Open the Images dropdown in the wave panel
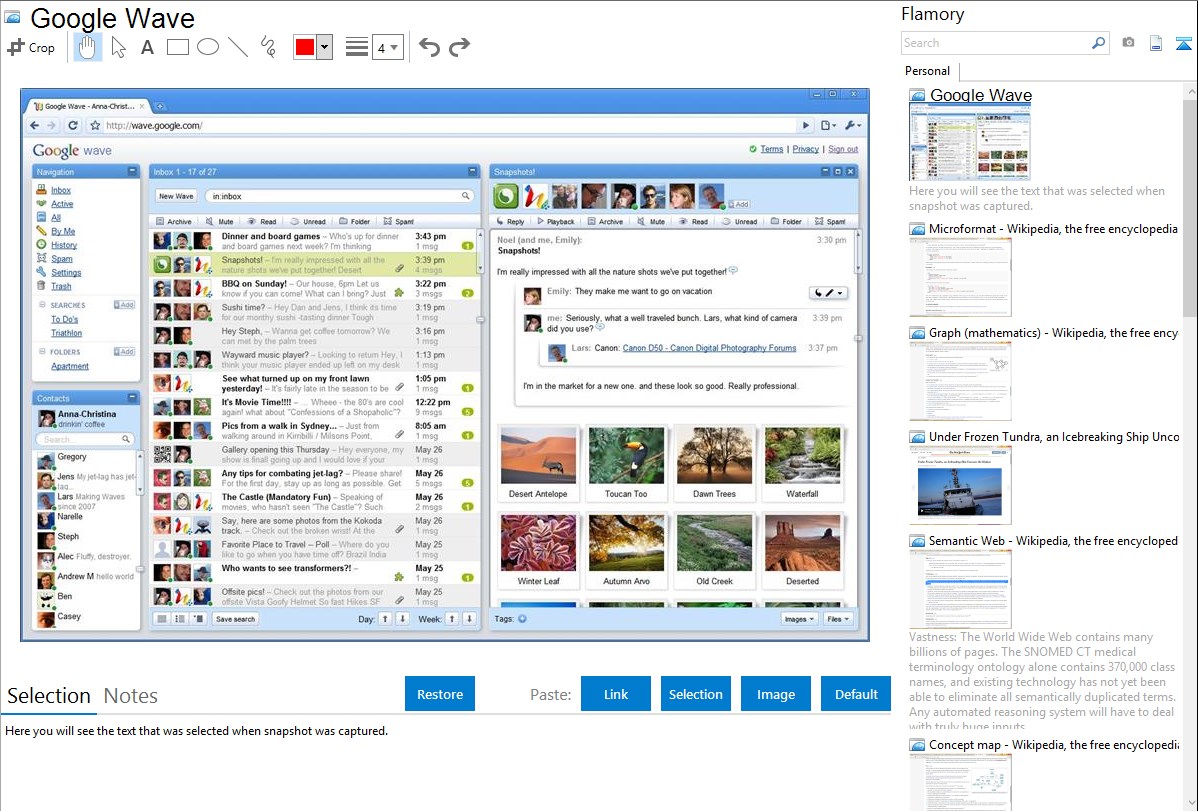Image resolution: width=1198 pixels, height=811 pixels. pos(799,619)
